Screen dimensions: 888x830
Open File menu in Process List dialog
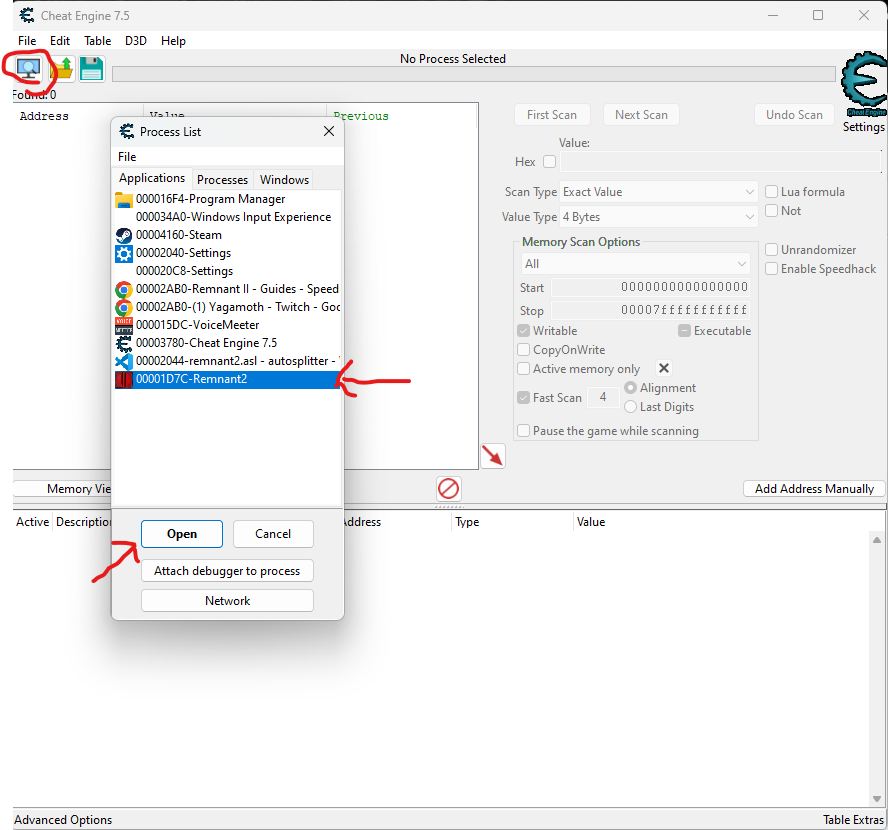click(x=127, y=157)
